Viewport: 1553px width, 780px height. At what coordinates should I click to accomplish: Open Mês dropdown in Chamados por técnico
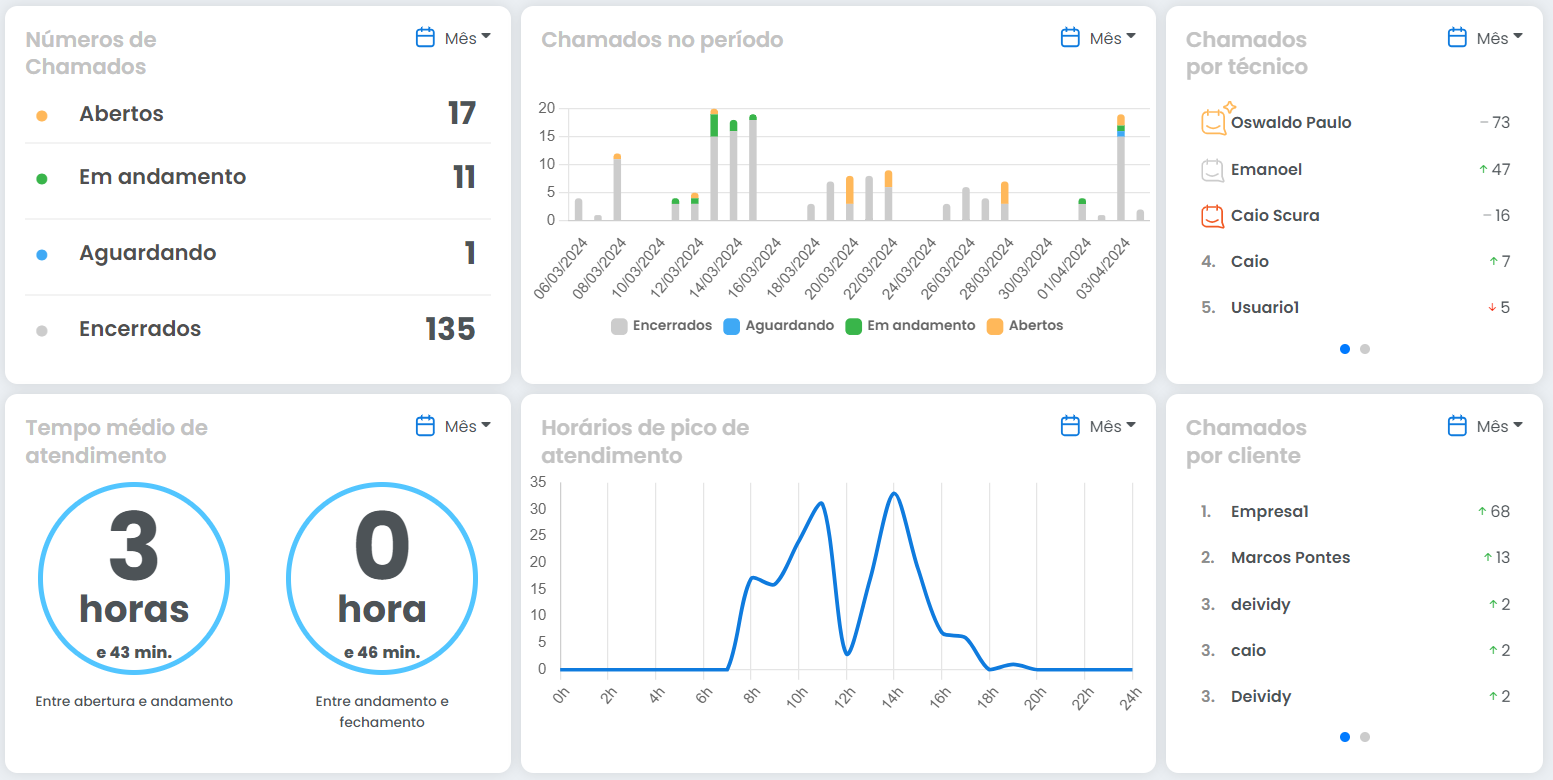tap(1500, 38)
